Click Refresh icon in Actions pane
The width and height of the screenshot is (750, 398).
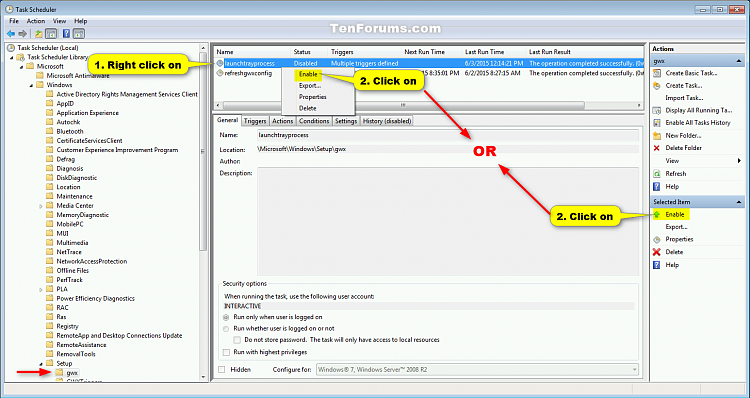point(657,174)
